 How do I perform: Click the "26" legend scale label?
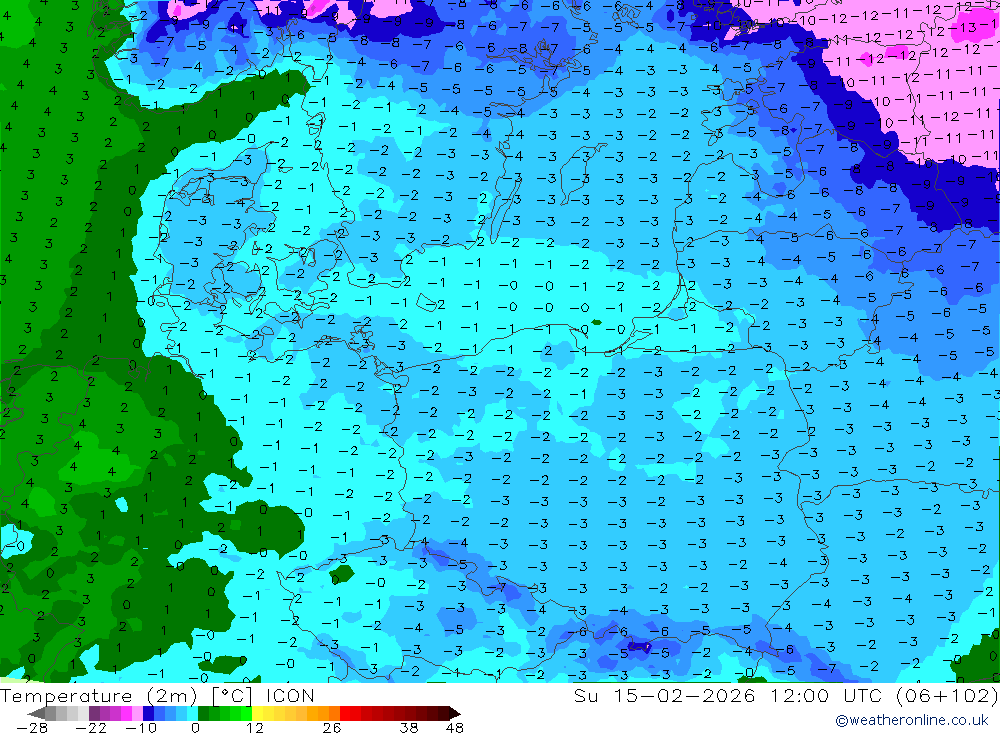click(332, 728)
